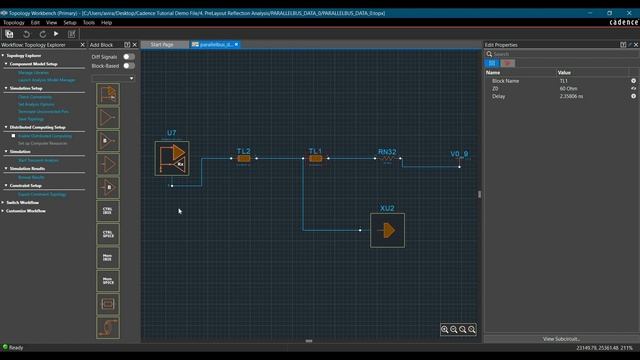This screenshot has width=640, height=360.
Task: Select the RN32 resistor component
Action: point(387,158)
